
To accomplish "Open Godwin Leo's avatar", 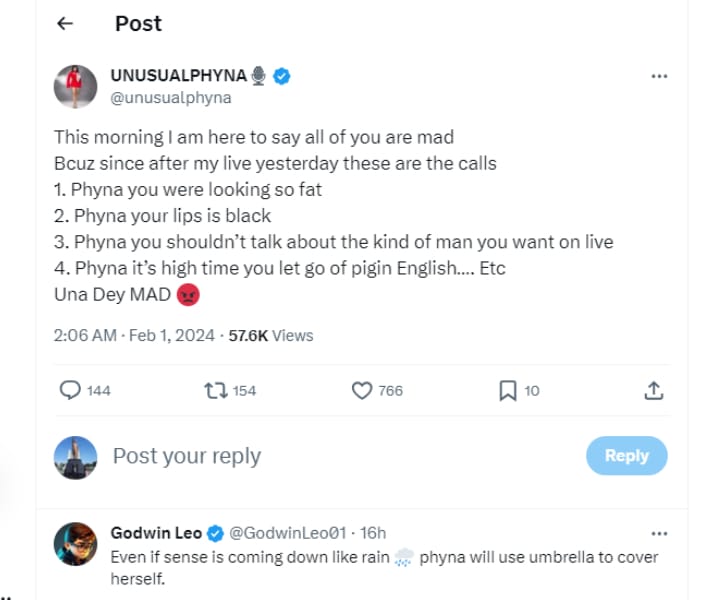I will click(75, 544).
